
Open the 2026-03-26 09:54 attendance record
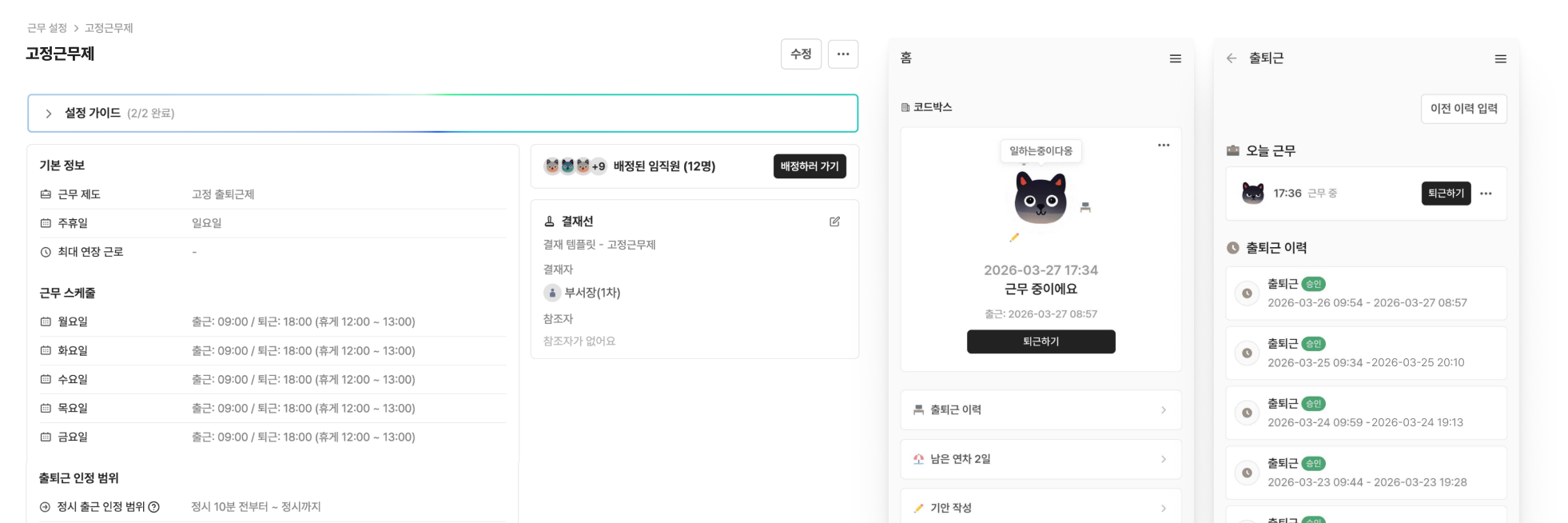1367,293
